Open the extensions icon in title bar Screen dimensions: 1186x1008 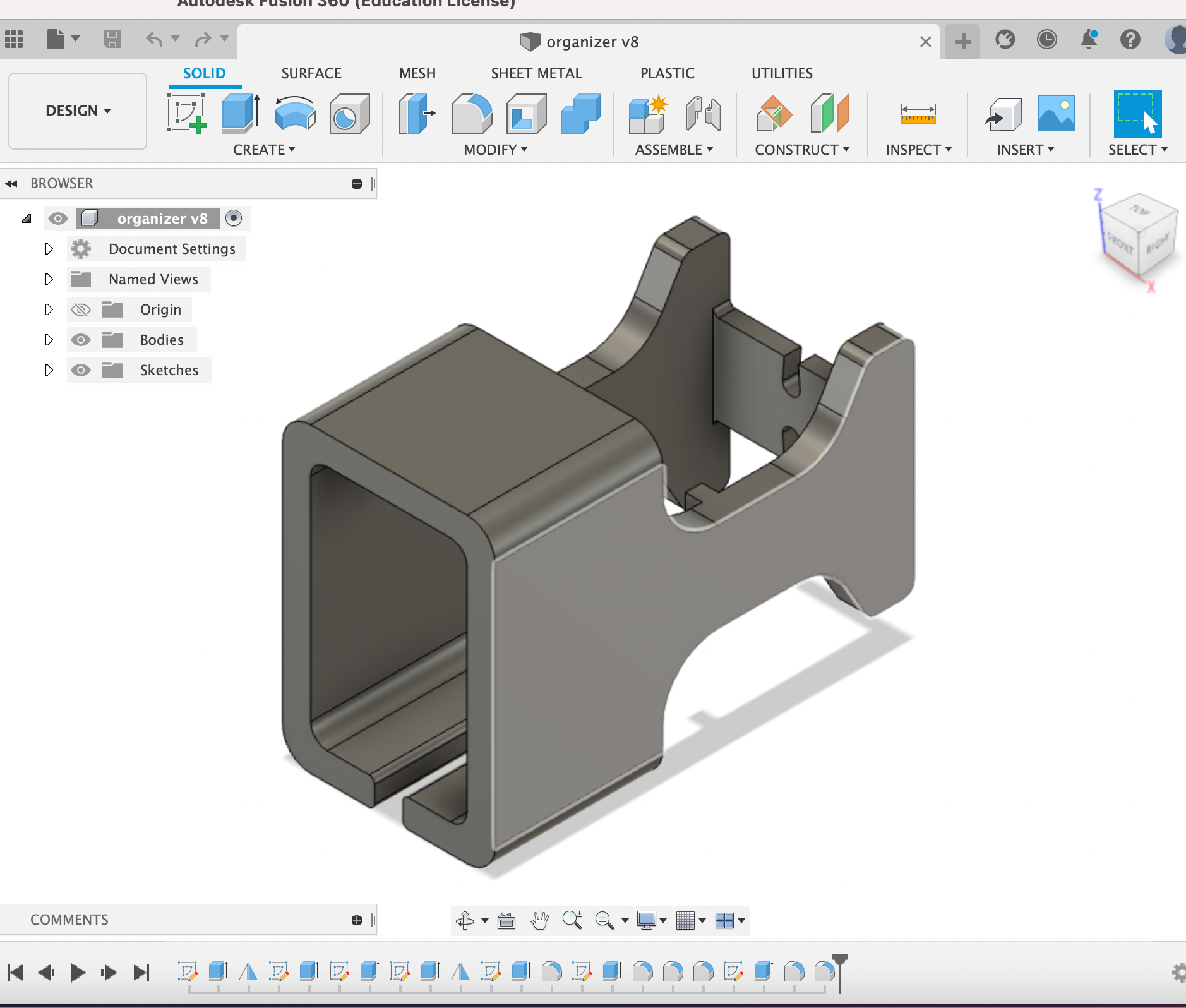click(x=1005, y=39)
